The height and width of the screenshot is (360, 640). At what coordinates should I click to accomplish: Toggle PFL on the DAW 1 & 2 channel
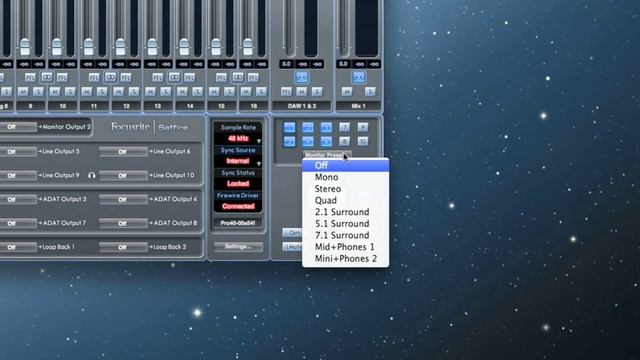[x=286, y=92]
